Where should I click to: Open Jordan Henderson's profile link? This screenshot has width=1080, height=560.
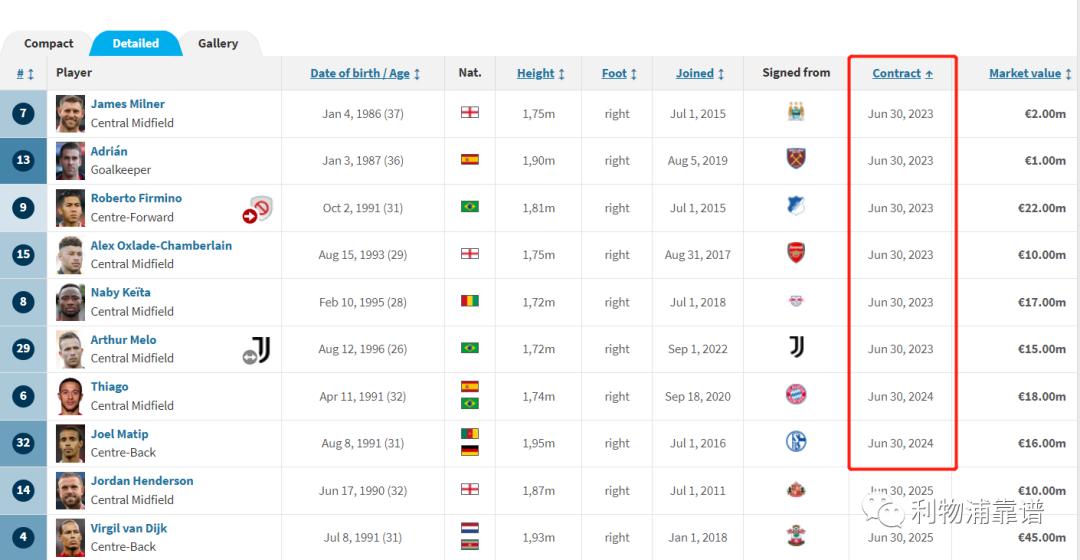click(x=142, y=481)
